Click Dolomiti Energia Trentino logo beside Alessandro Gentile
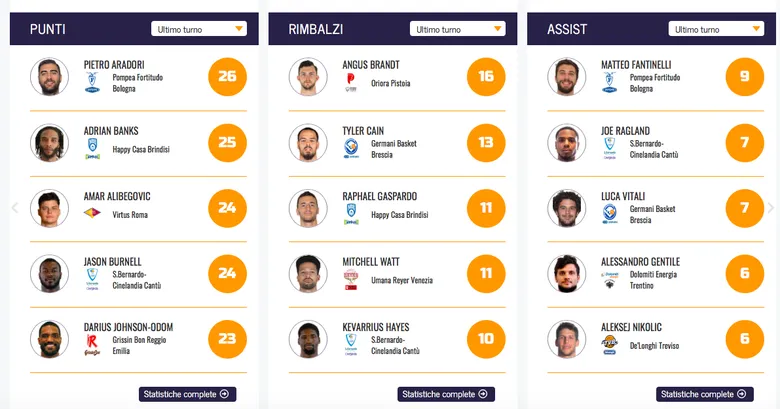 pyautogui.click(x=610, y=279)
